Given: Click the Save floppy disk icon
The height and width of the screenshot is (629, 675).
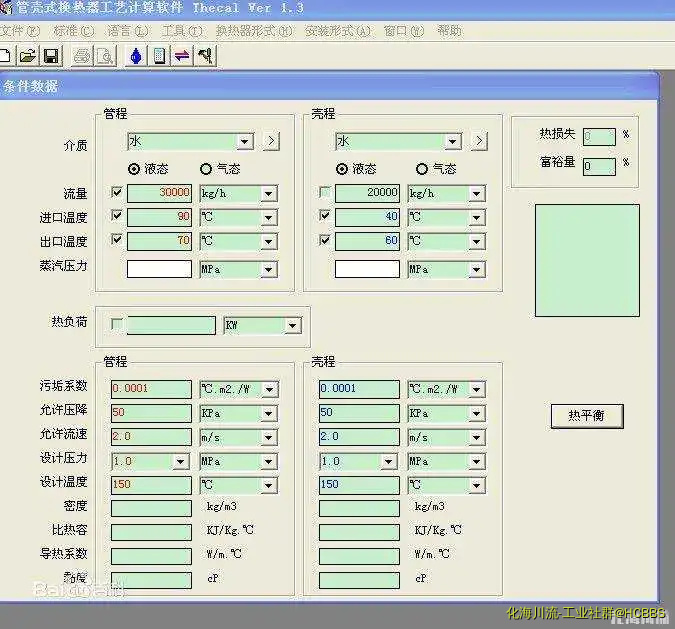Looking at the screenshot, I should [x=51, y=56].
